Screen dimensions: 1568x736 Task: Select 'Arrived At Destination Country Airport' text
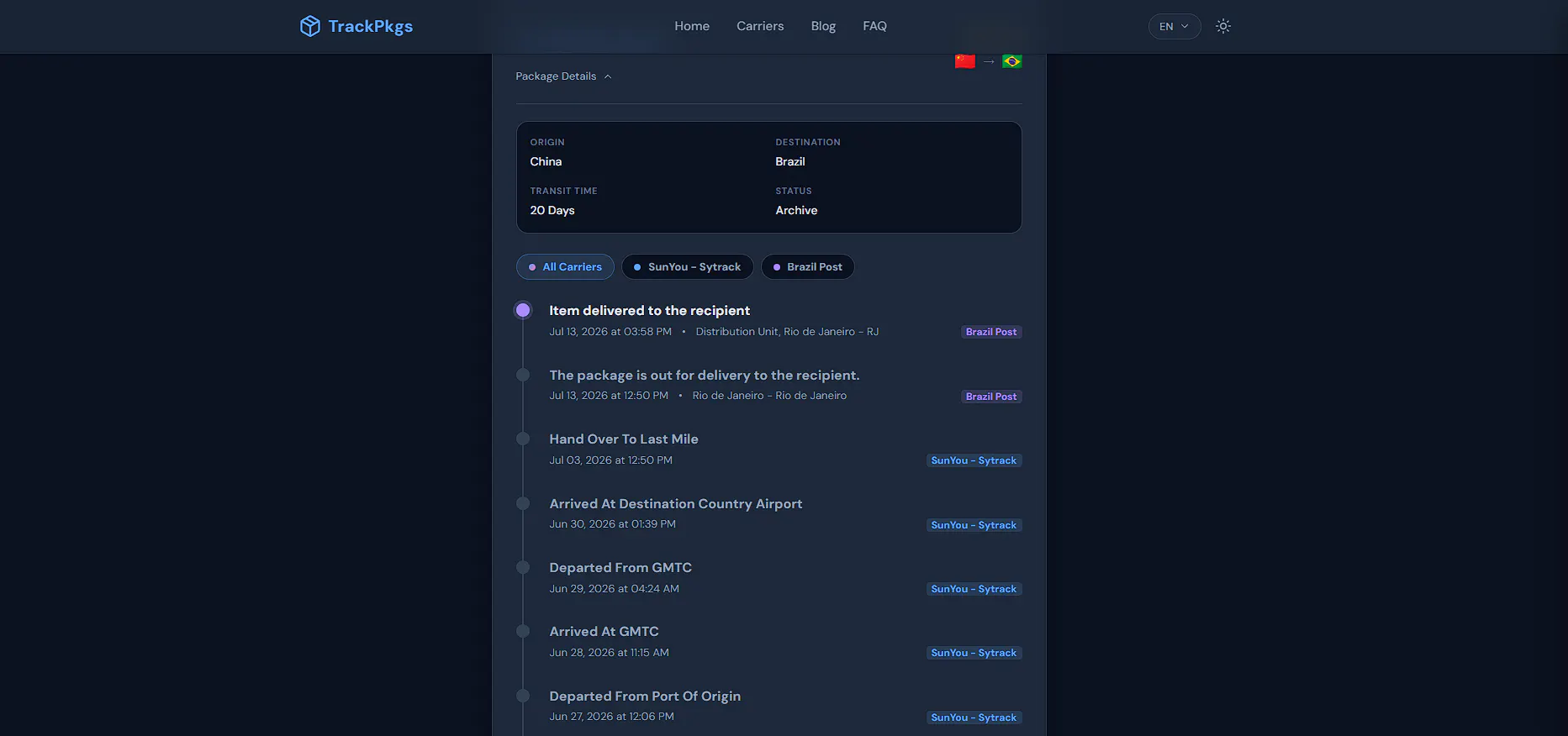click(x=676, y=504)
